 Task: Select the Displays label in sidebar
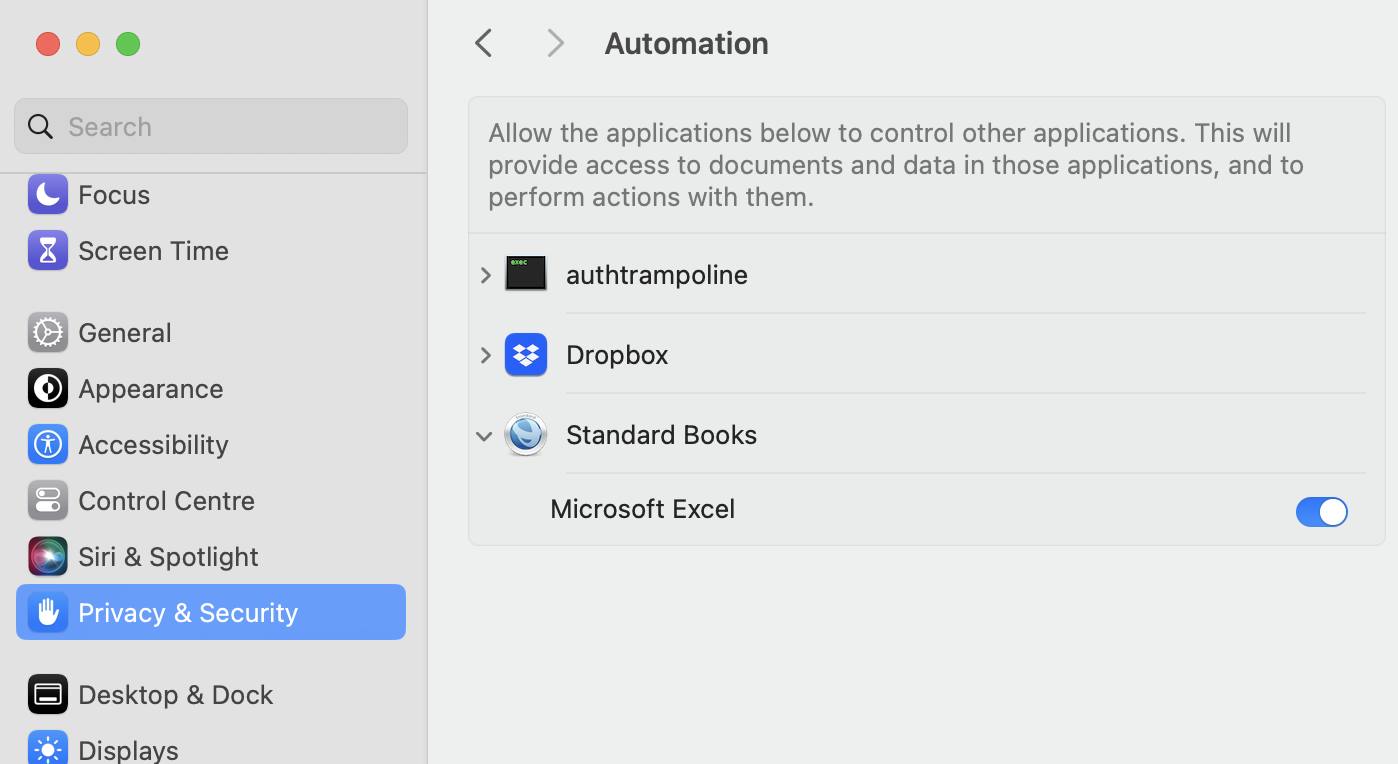[x=128, y=750]
